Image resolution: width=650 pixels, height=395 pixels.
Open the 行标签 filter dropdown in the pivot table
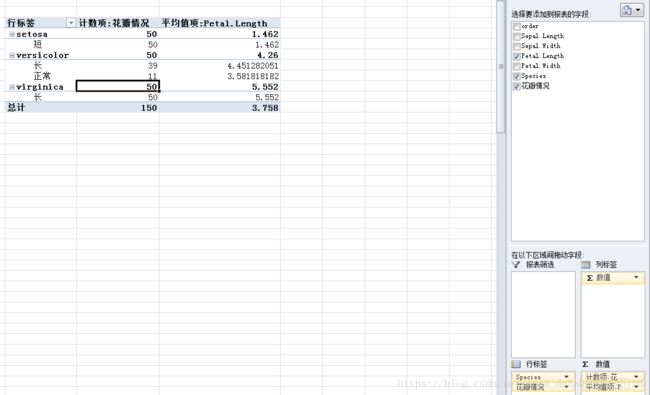tap(71, 23)
